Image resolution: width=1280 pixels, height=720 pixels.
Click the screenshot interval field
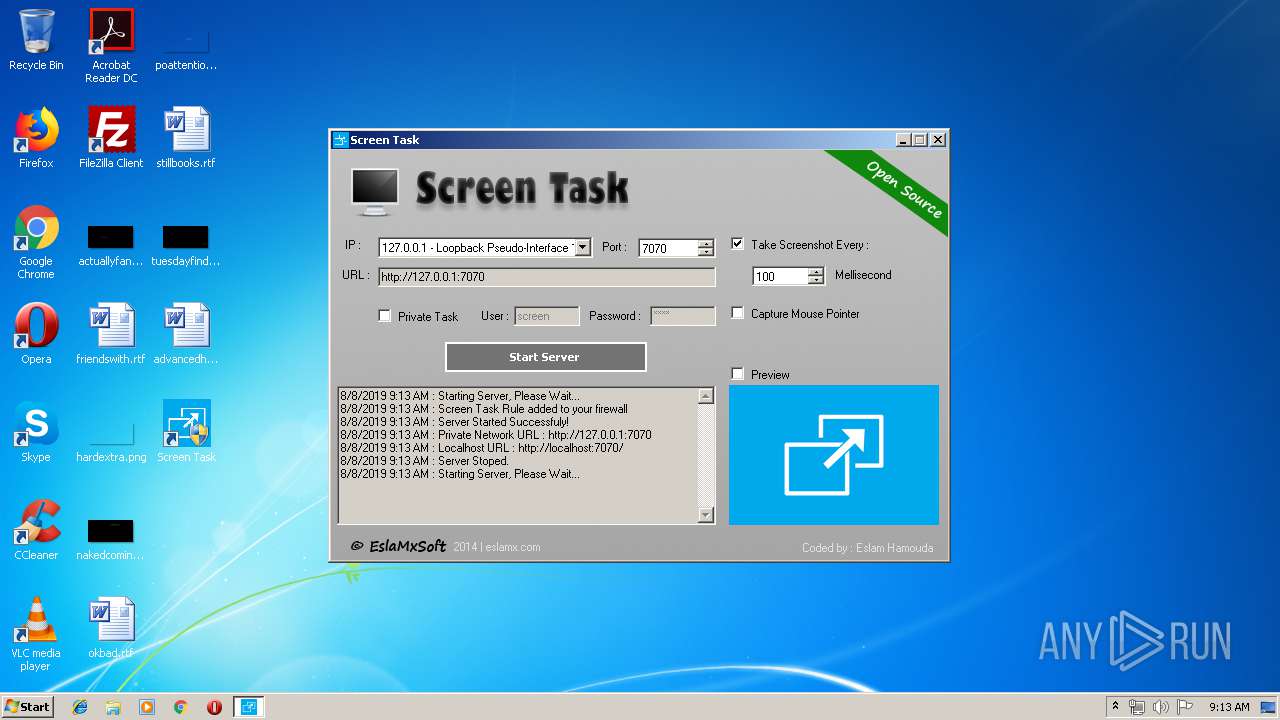point(780,276)
